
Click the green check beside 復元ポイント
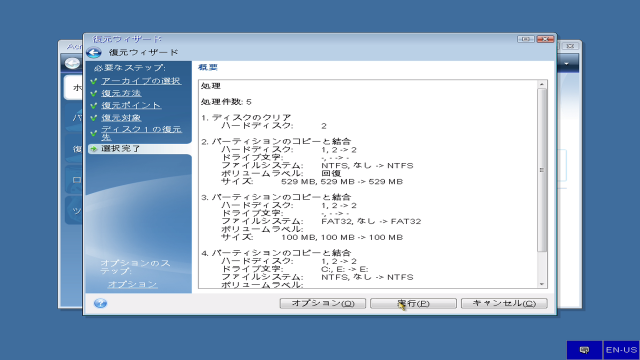pyautogui.click(x=94, y=106)
